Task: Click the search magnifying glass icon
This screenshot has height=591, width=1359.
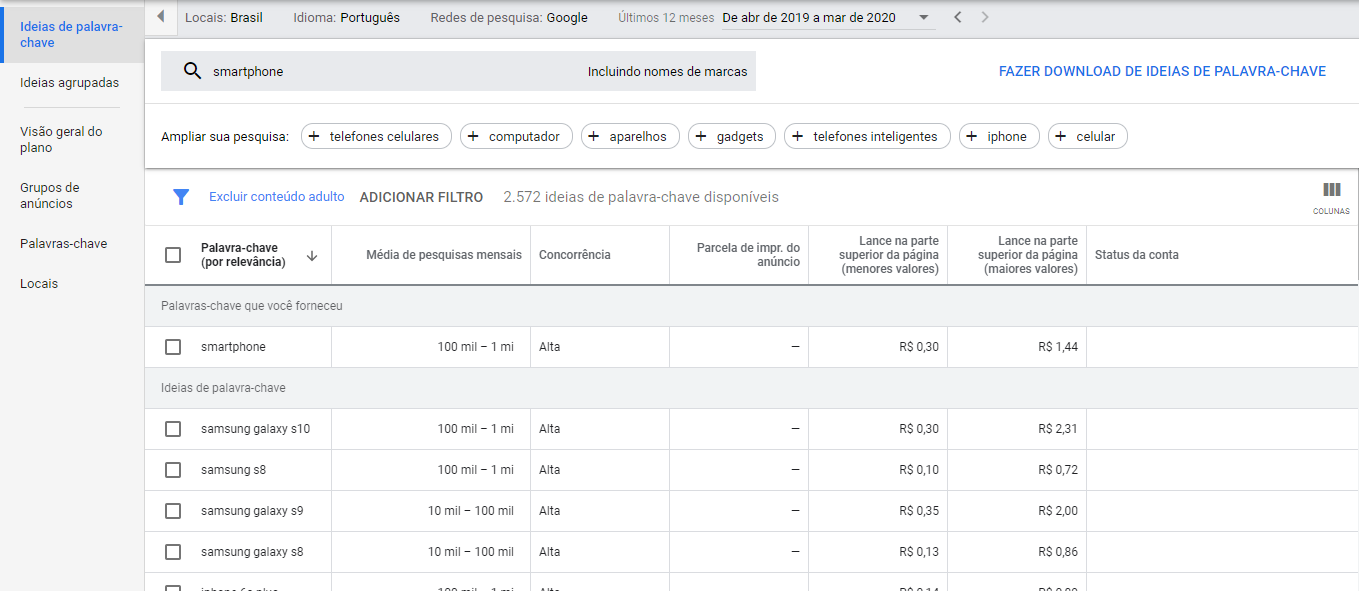Action: (191, 71)
